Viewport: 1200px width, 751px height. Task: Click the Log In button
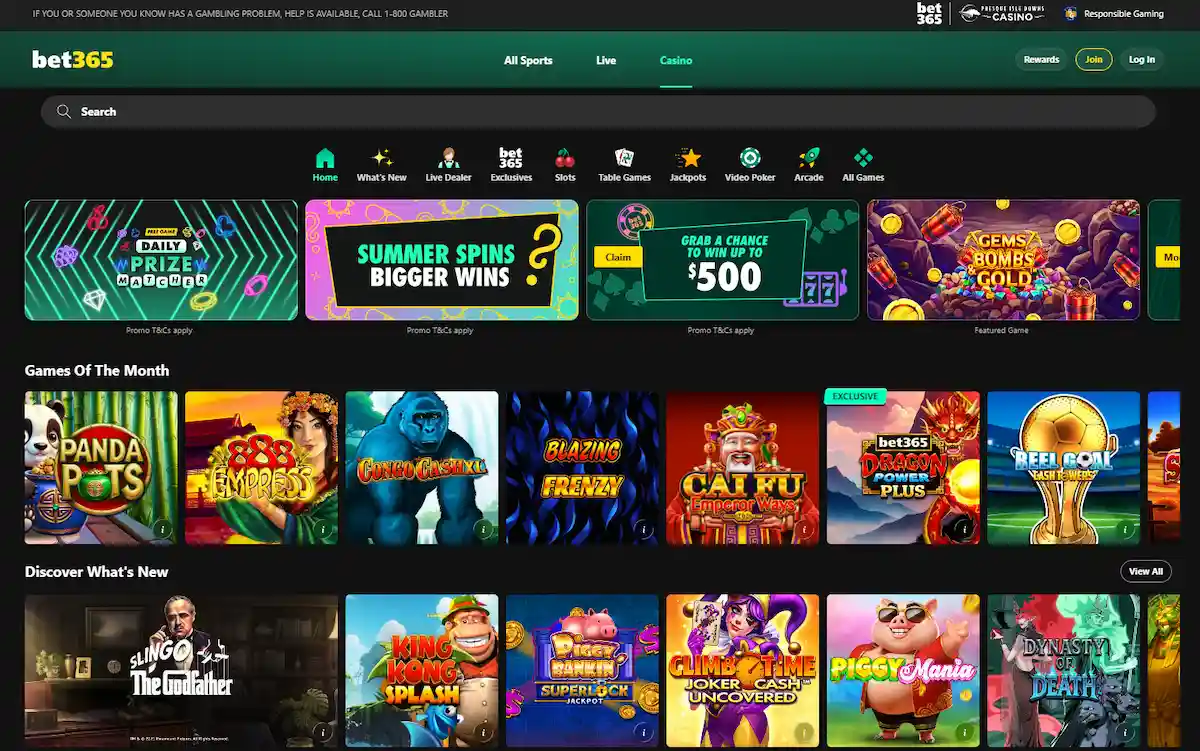click(x=1142, y=60)
